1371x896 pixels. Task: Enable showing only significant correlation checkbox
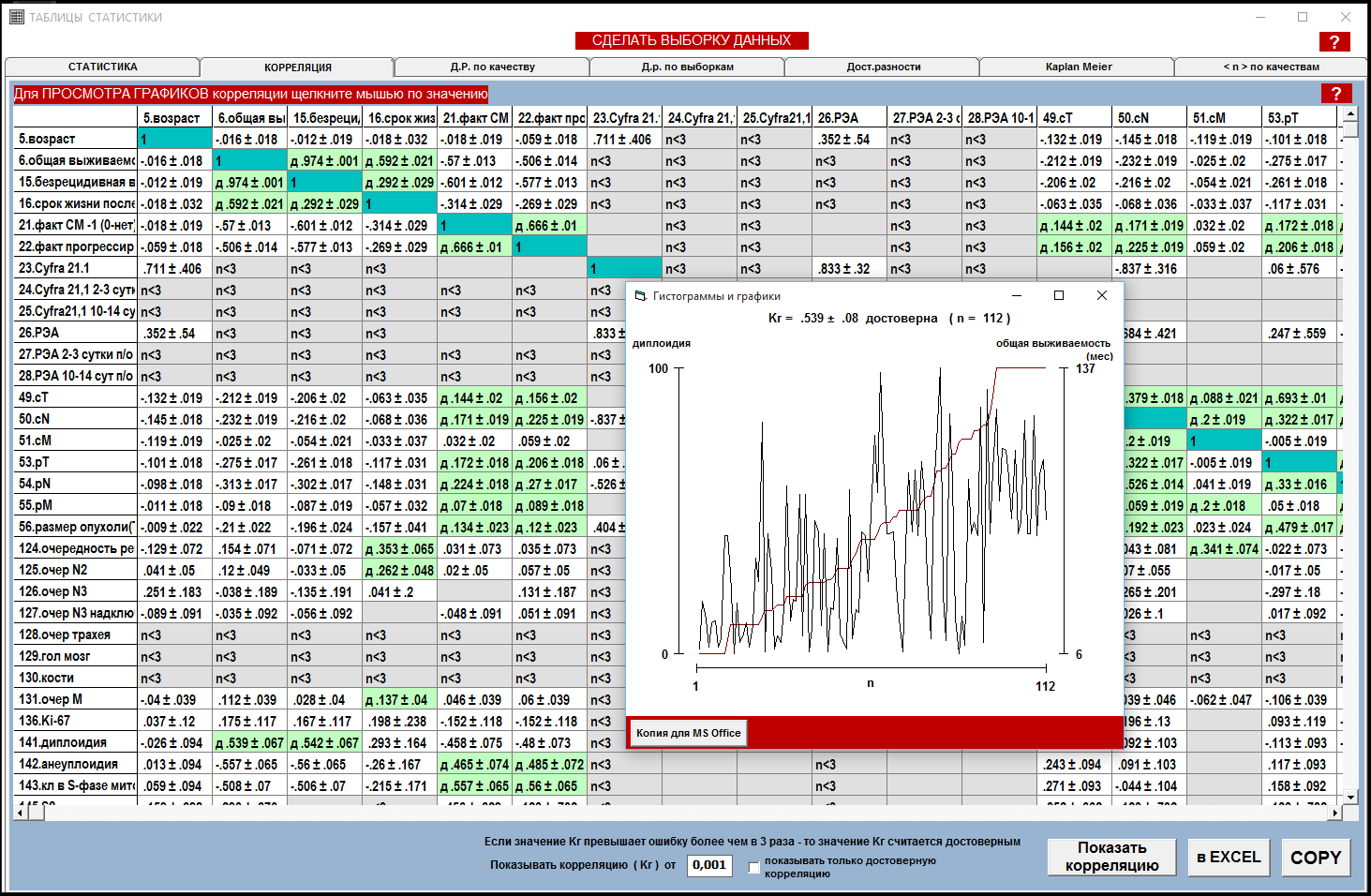[753, 867]
